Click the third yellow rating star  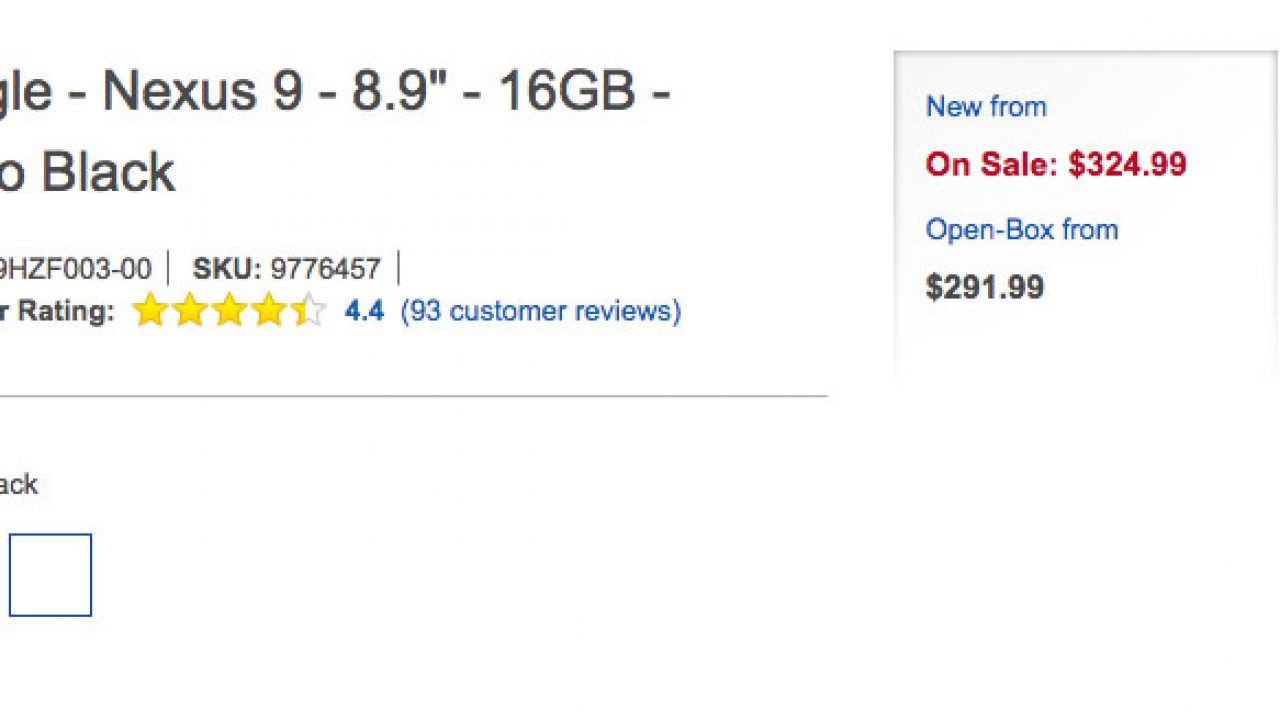pos(230,311)
